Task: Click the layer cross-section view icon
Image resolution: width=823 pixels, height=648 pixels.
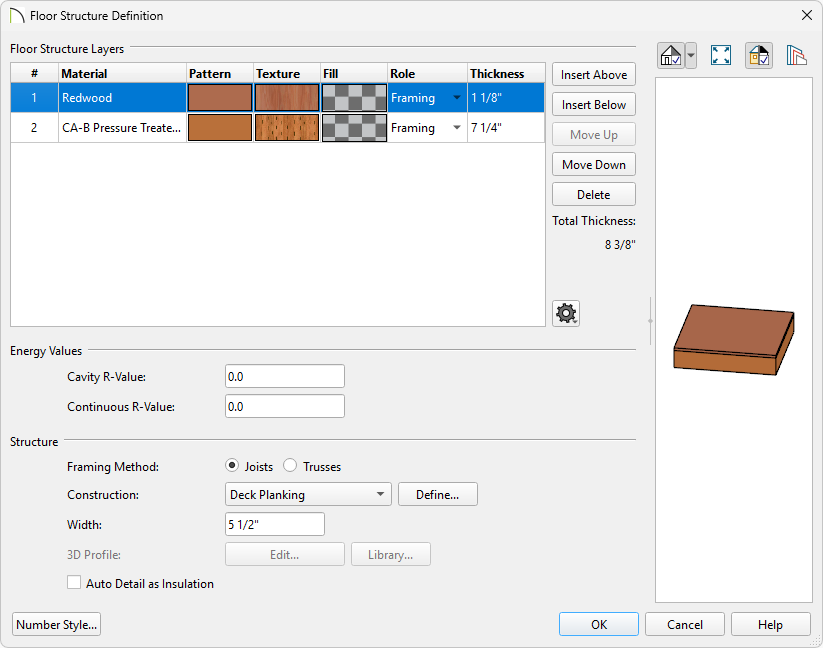Action: coord(796,55)
